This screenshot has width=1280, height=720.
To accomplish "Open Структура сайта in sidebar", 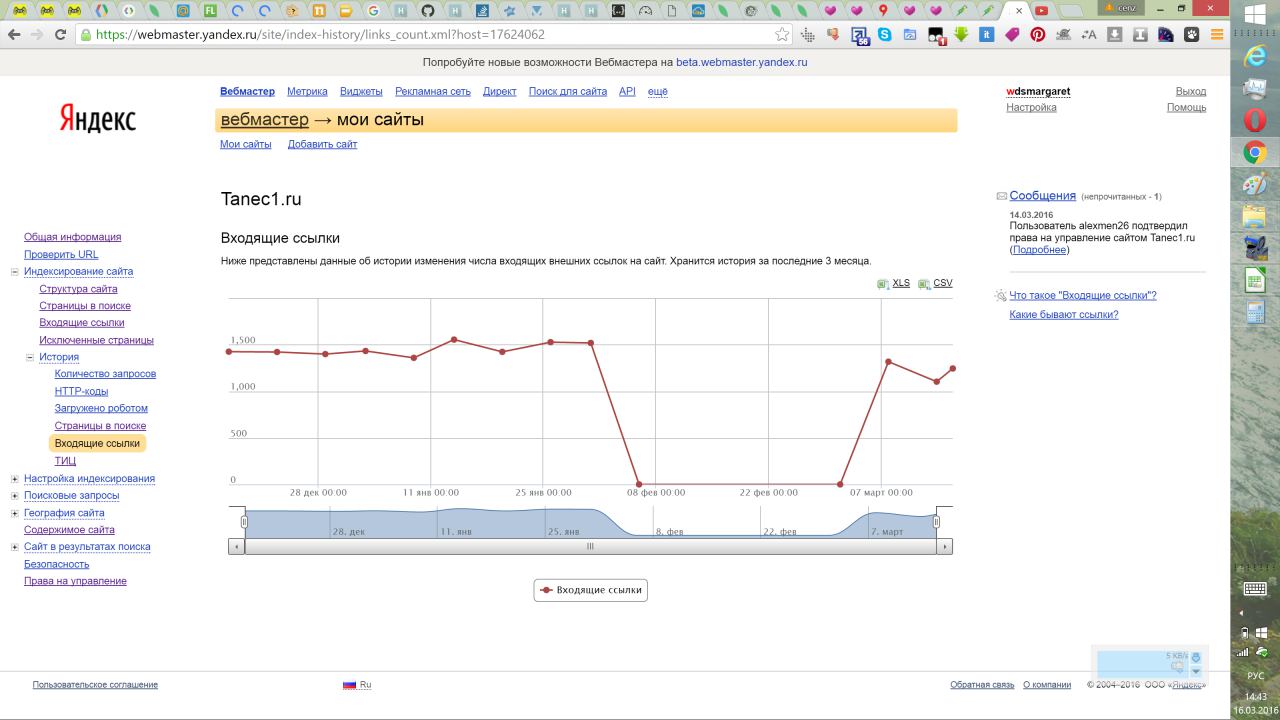I will (78, 289).
